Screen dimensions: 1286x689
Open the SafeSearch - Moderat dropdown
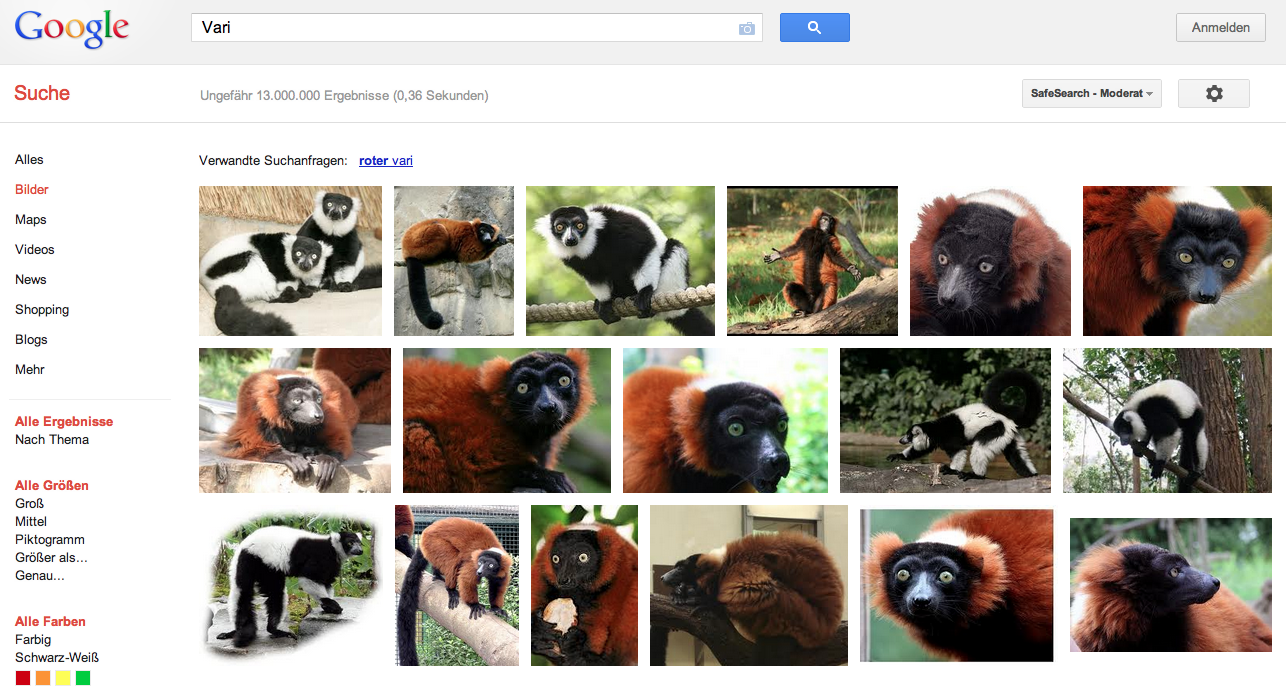(x=1091, y=93)
